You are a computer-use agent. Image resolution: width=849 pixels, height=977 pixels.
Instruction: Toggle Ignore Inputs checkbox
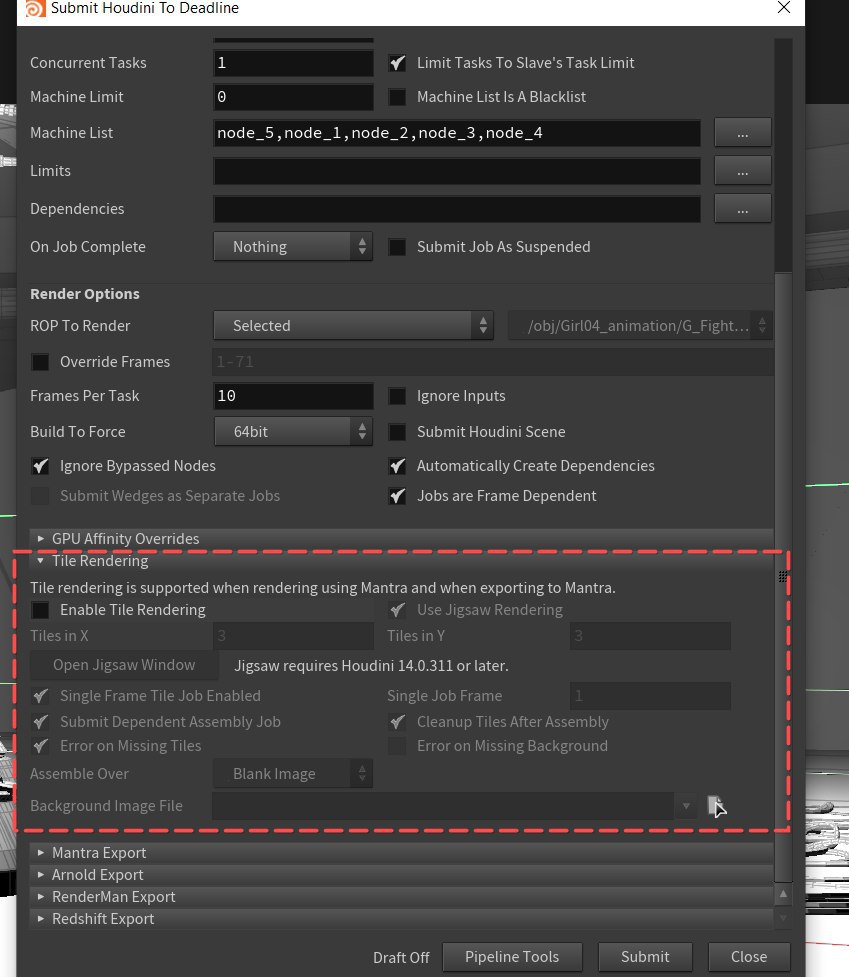[x=397, y=396]
